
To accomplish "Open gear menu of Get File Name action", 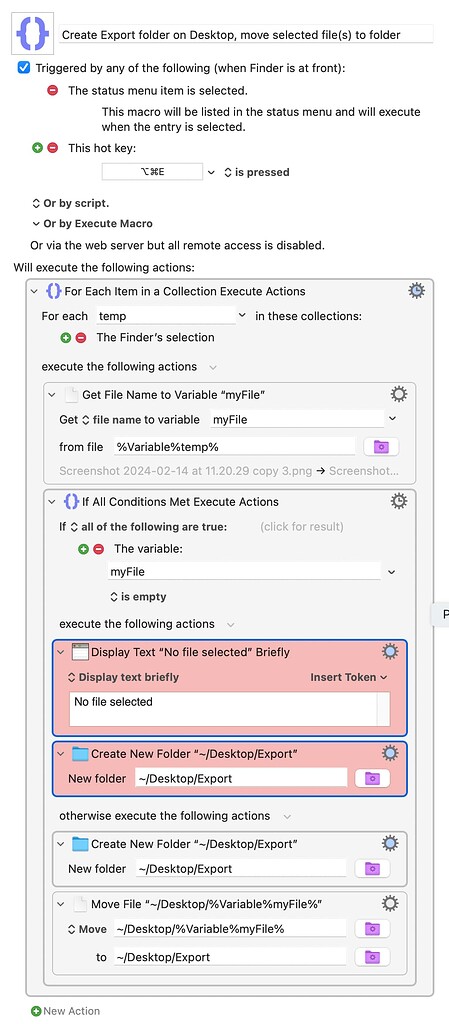I will (398, 394).
